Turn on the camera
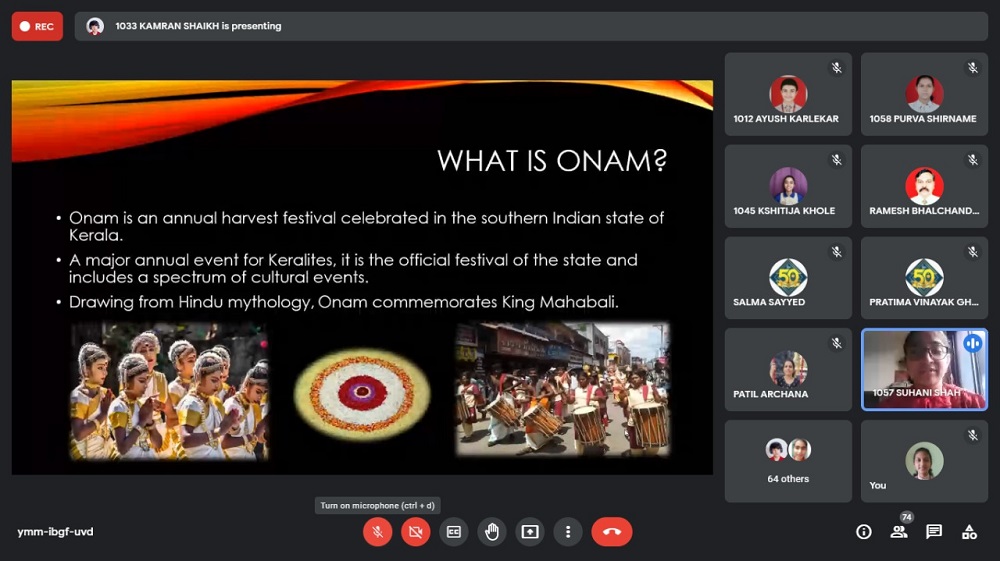This screenshot has width=1000, height=561. (x=415, y=532)
